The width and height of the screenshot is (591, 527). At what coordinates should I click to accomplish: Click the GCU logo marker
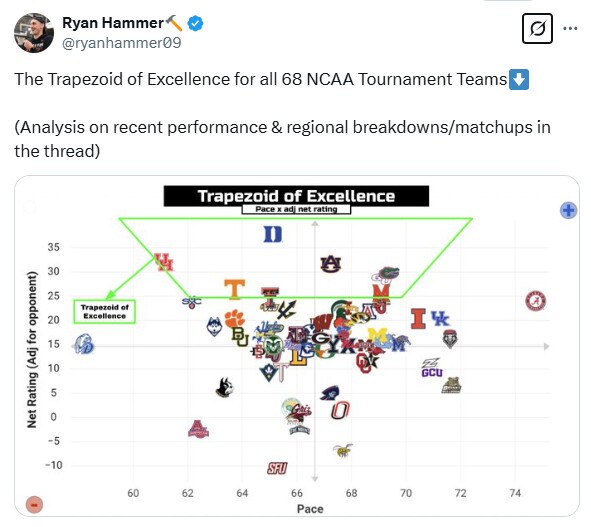point(432,368)
